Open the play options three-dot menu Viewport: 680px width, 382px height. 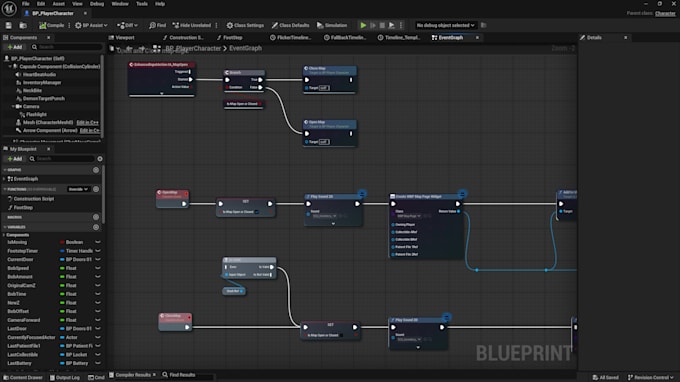401,26
